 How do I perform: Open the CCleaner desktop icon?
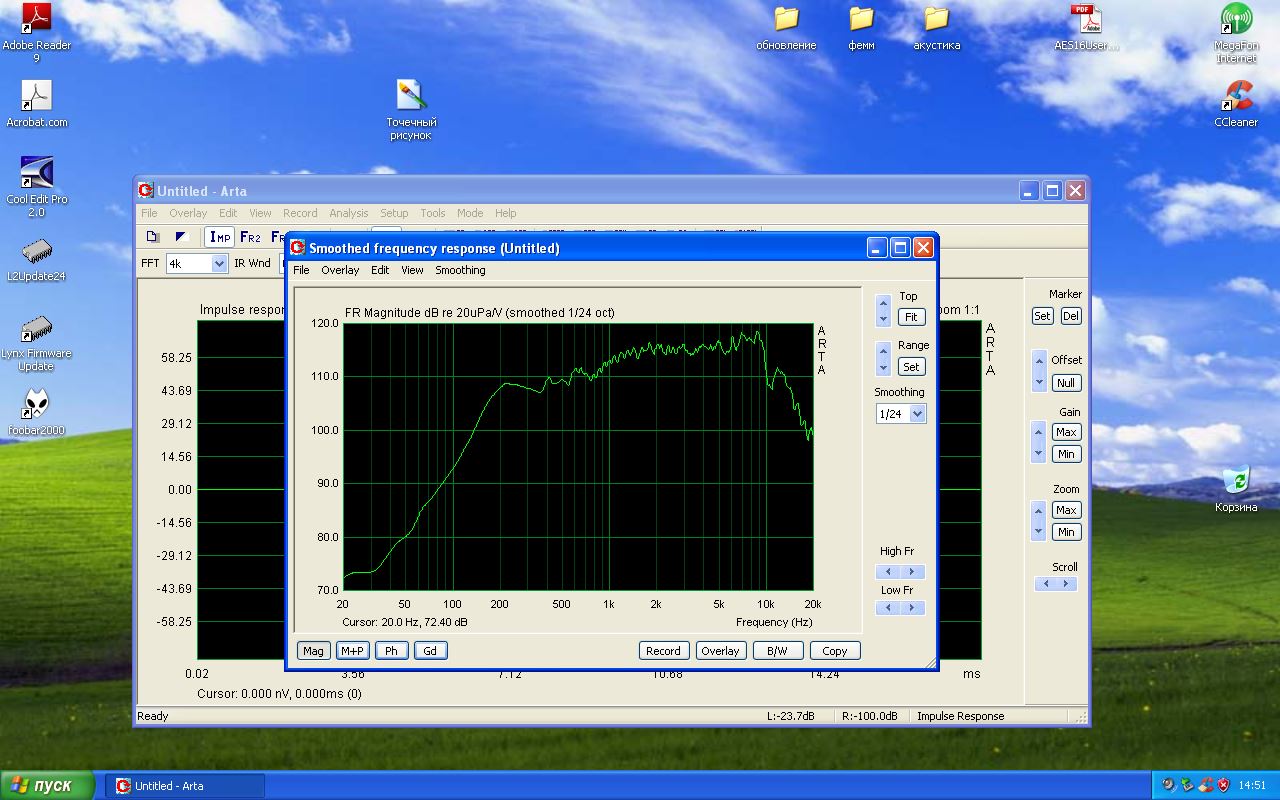(x=1236, y=104)
